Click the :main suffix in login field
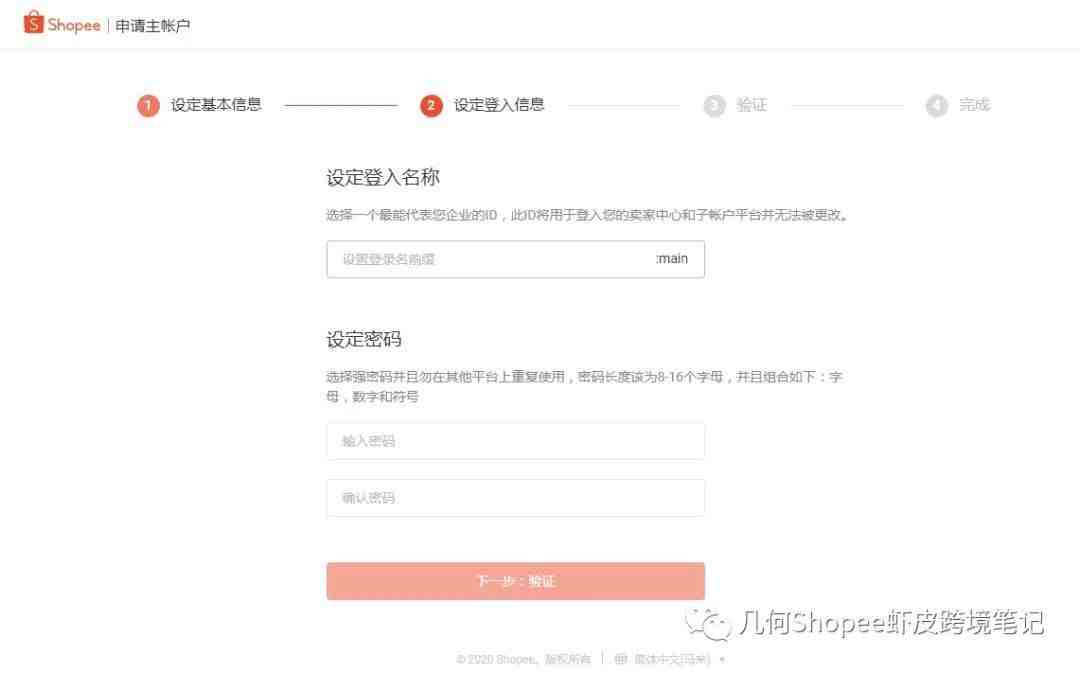The image size is (1080, 673). [x=672, y=258]
